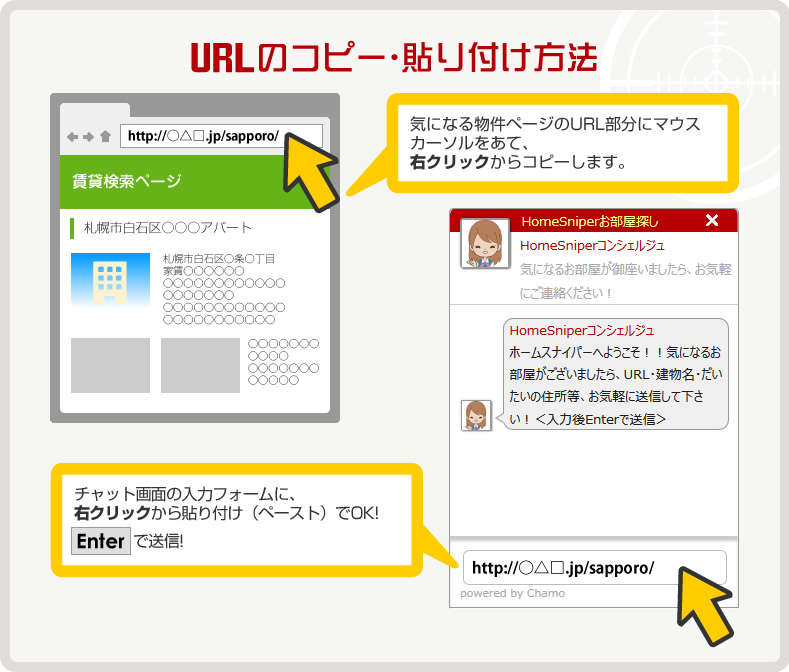Click the 札幌市白石区○○○アパート listing title
Viewport: 789px width, 672px height.
coord(168,228)
